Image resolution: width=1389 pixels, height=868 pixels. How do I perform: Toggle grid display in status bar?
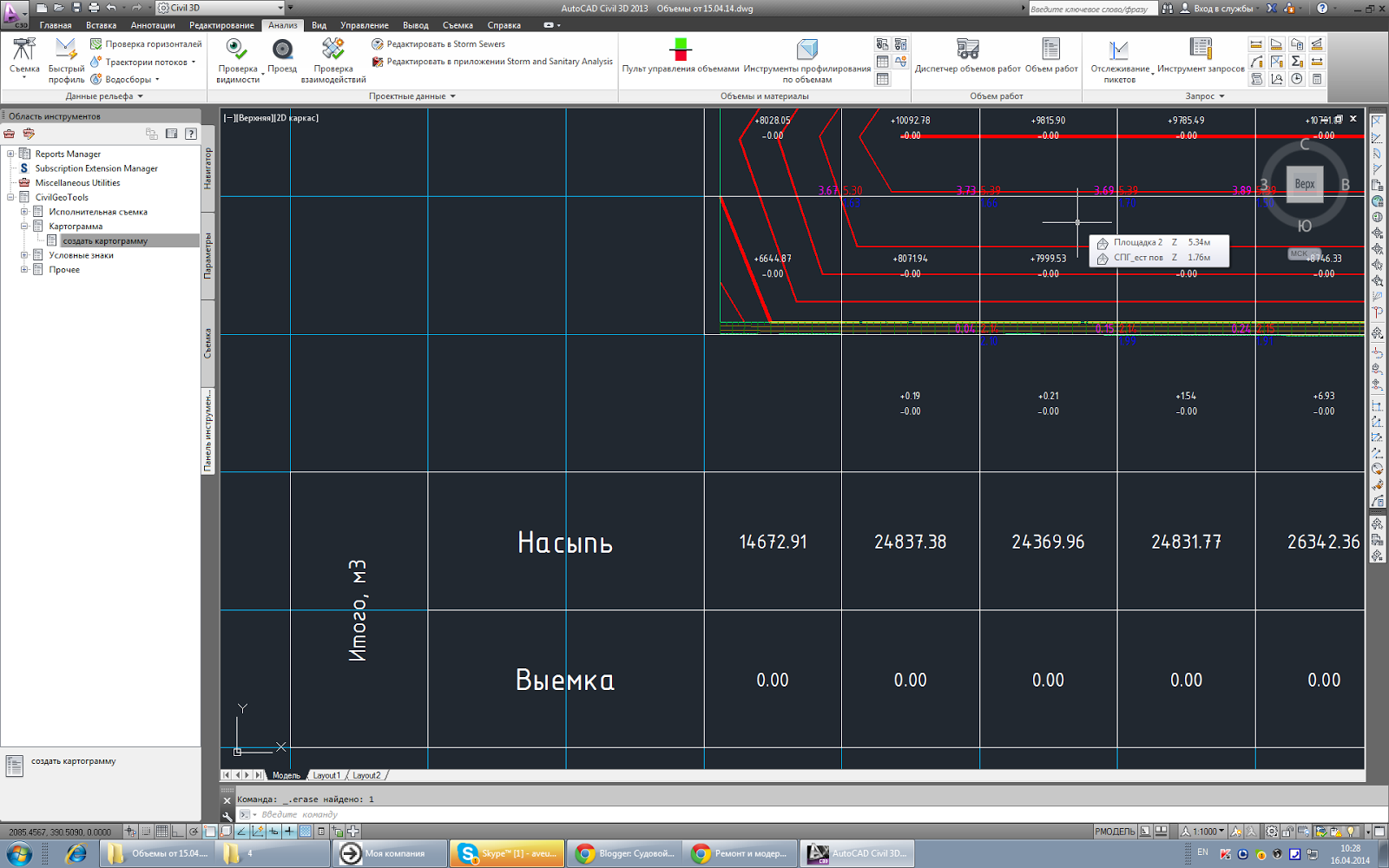tap(162, 831)
